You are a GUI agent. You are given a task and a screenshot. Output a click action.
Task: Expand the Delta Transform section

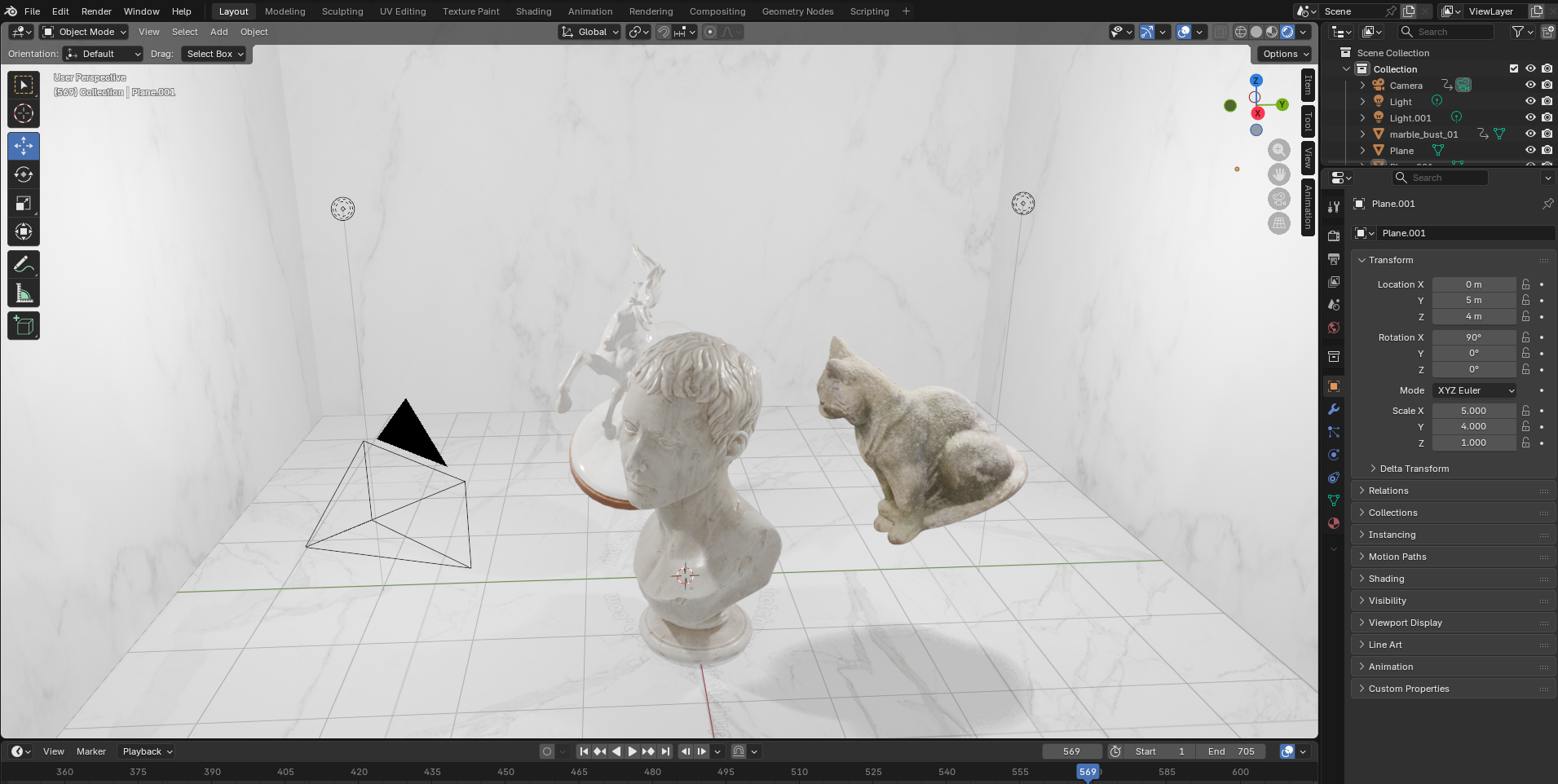click(1415, 469)
